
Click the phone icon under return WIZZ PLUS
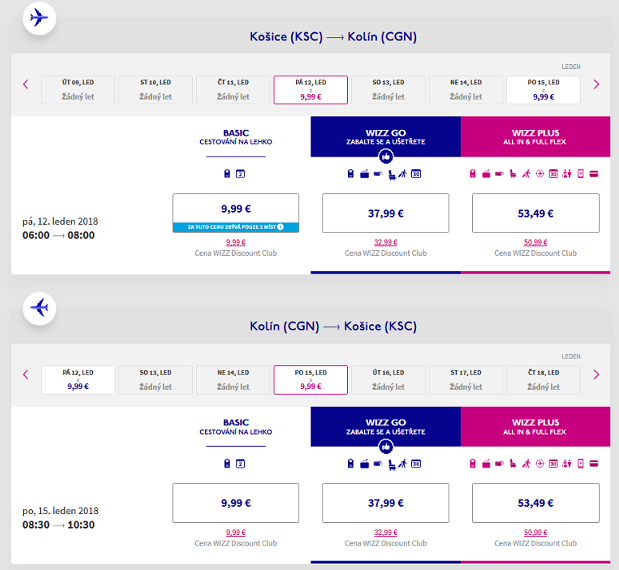click(580, 464)
